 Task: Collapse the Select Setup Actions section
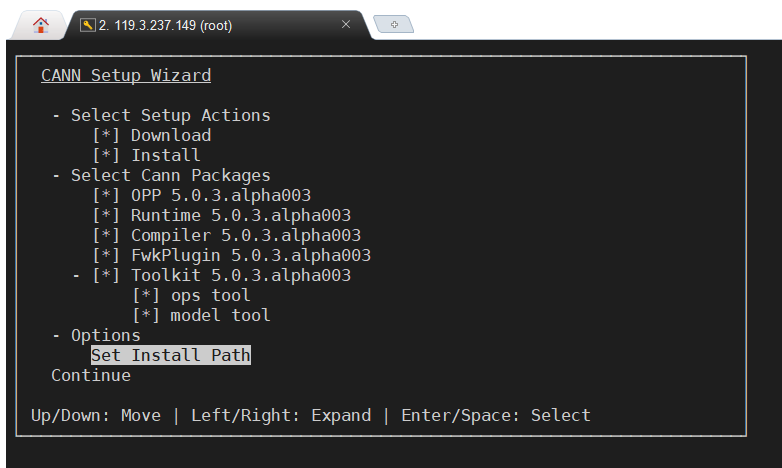click(57, 115)
